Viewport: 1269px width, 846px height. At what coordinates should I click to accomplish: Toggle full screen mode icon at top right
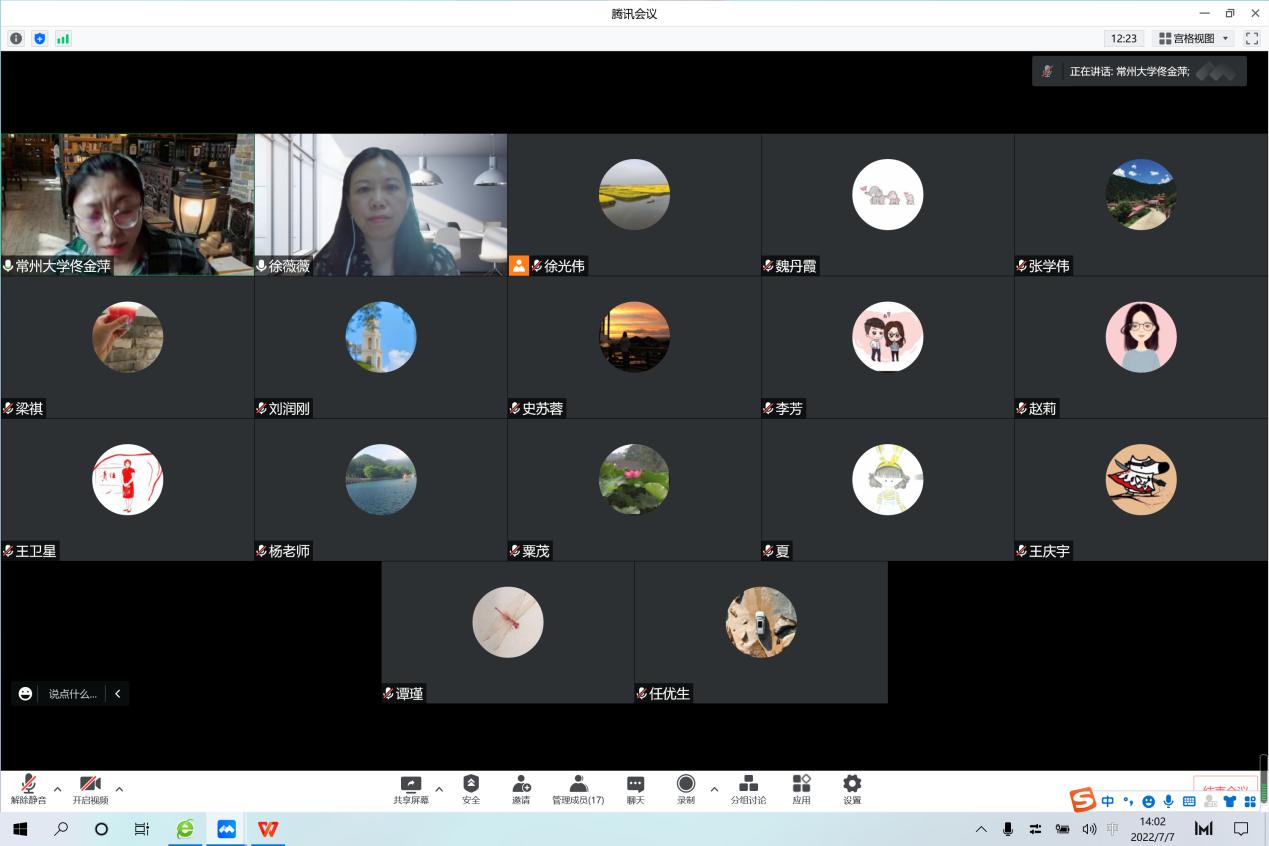[1252, 38]
